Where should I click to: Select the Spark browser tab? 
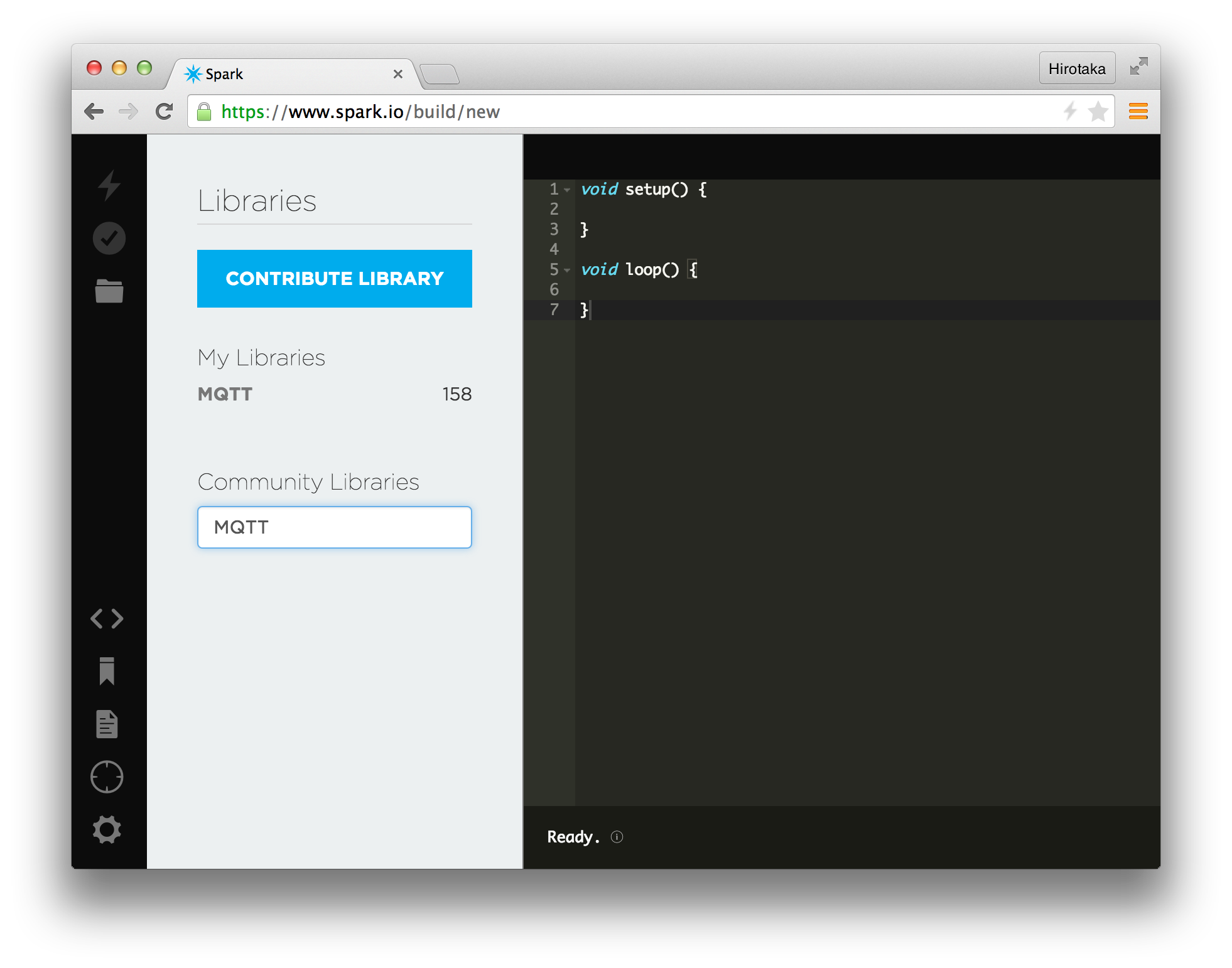click(292, 74)
